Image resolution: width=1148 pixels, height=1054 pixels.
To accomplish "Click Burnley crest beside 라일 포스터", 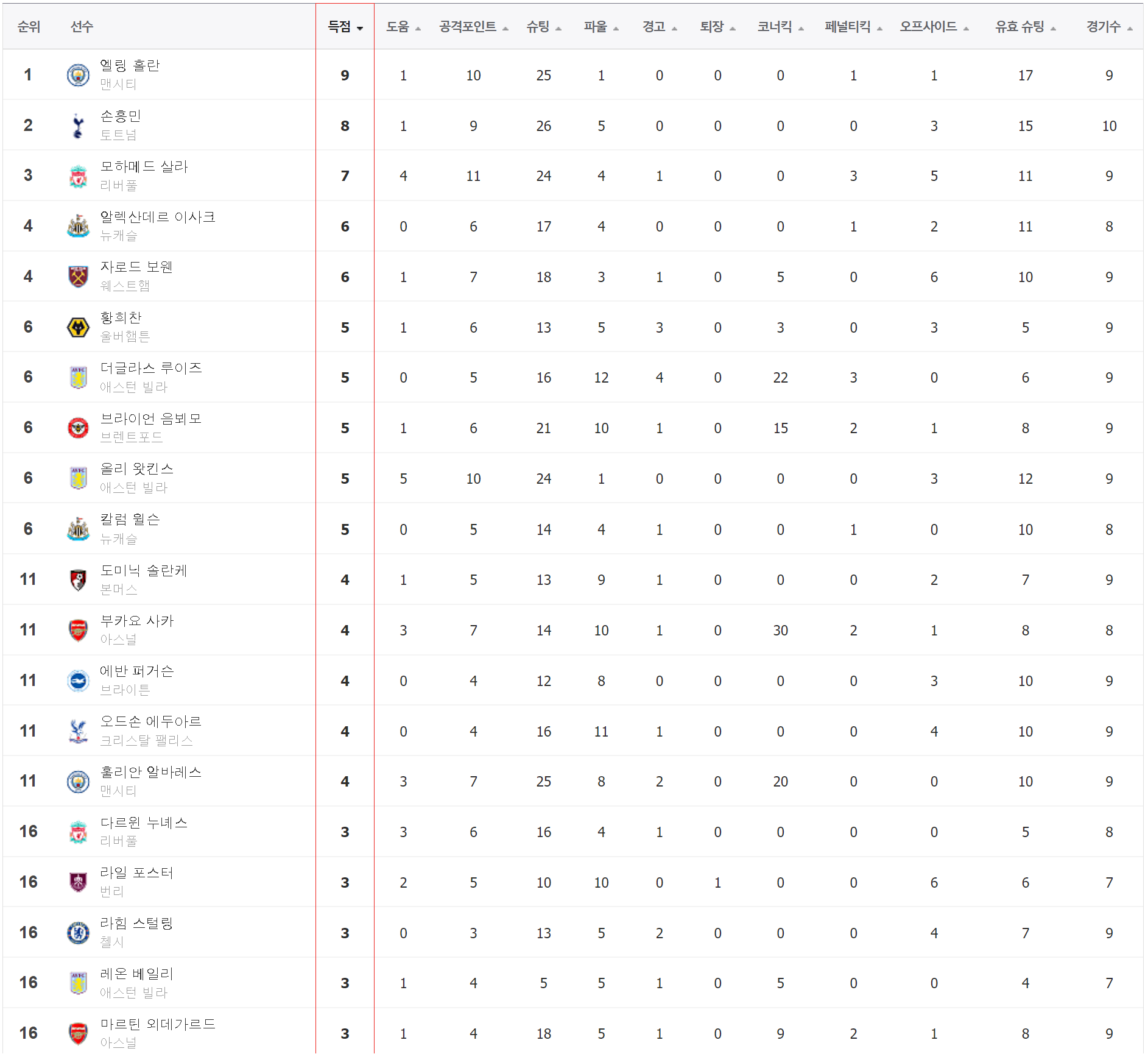I will click(x=78, y=882).
